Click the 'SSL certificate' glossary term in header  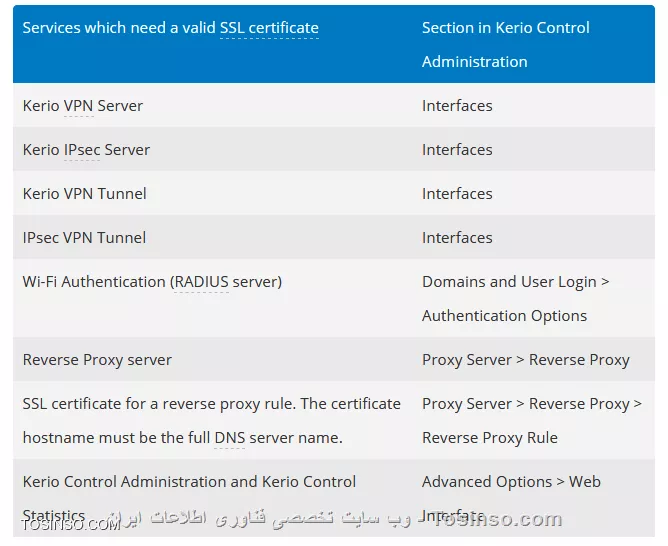pos(269,28)
